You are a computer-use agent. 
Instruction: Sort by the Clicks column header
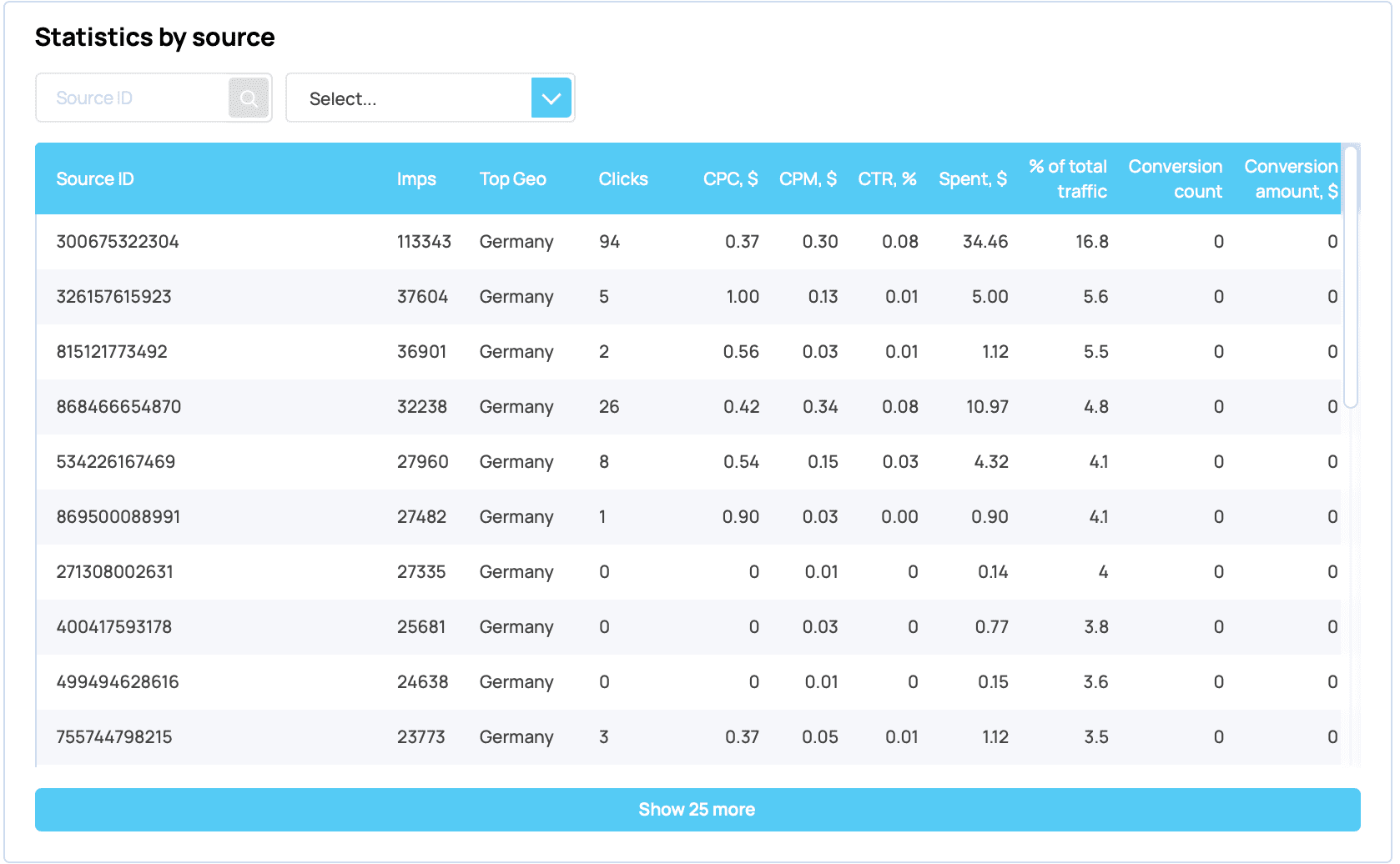(622, 179)
